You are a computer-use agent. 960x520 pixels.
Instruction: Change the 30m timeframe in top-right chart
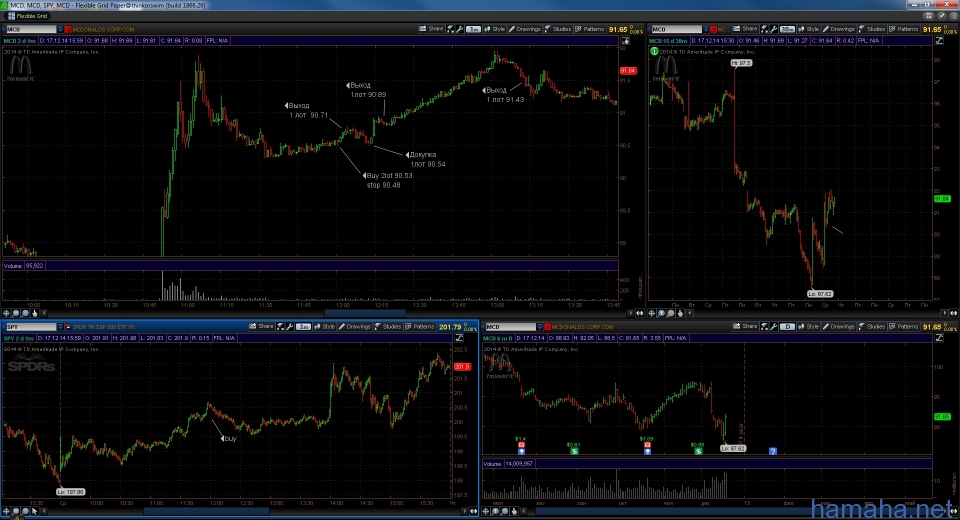click(x=787, y=29)
